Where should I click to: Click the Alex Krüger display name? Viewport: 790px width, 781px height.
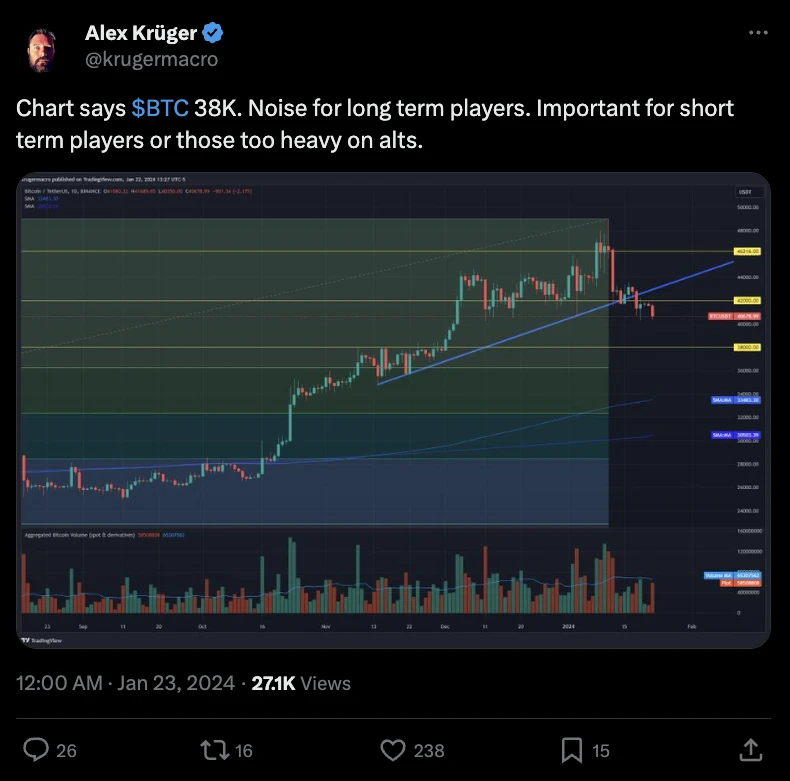click(x=141, y=33)
